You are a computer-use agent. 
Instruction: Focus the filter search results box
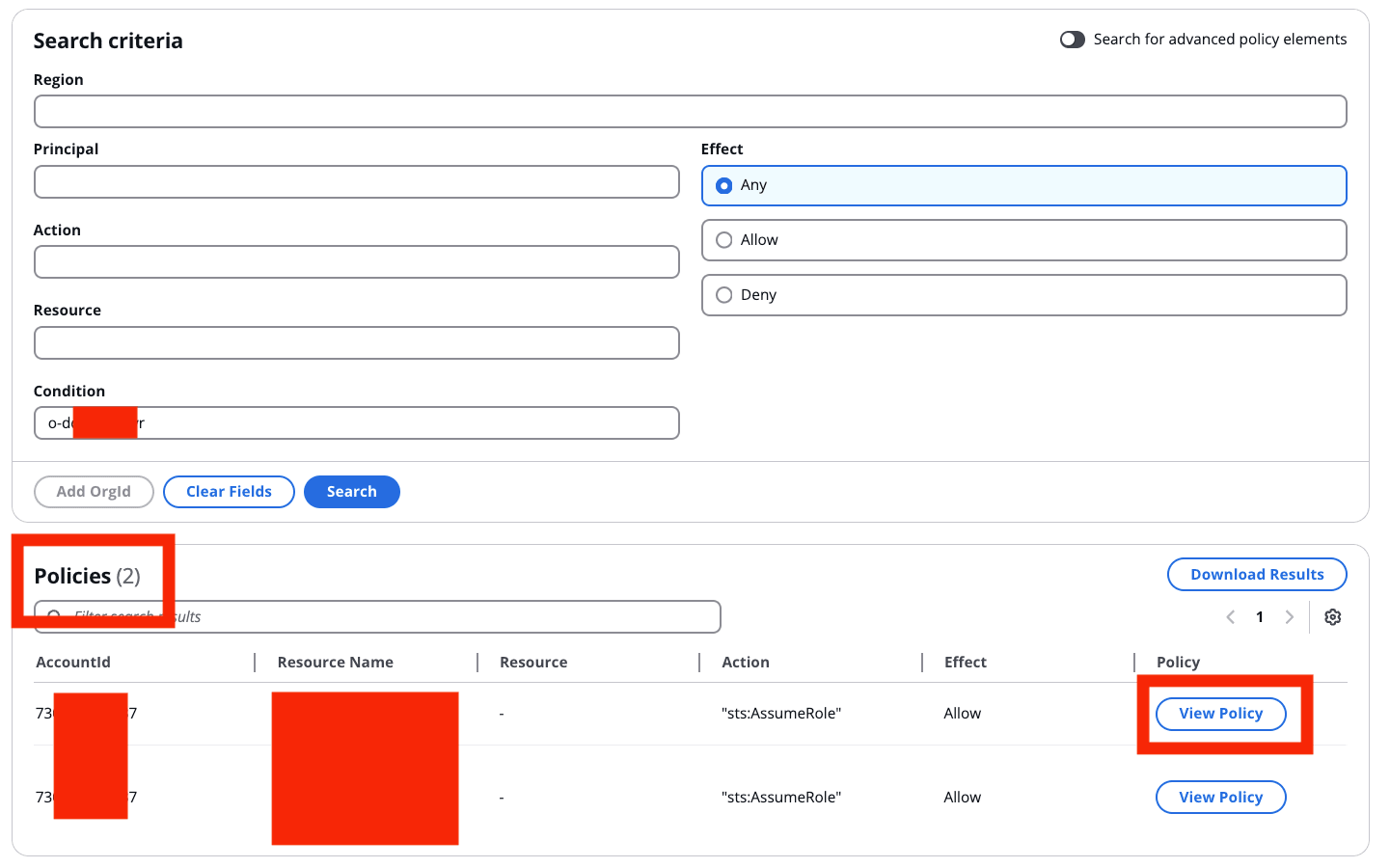point(377,617)
